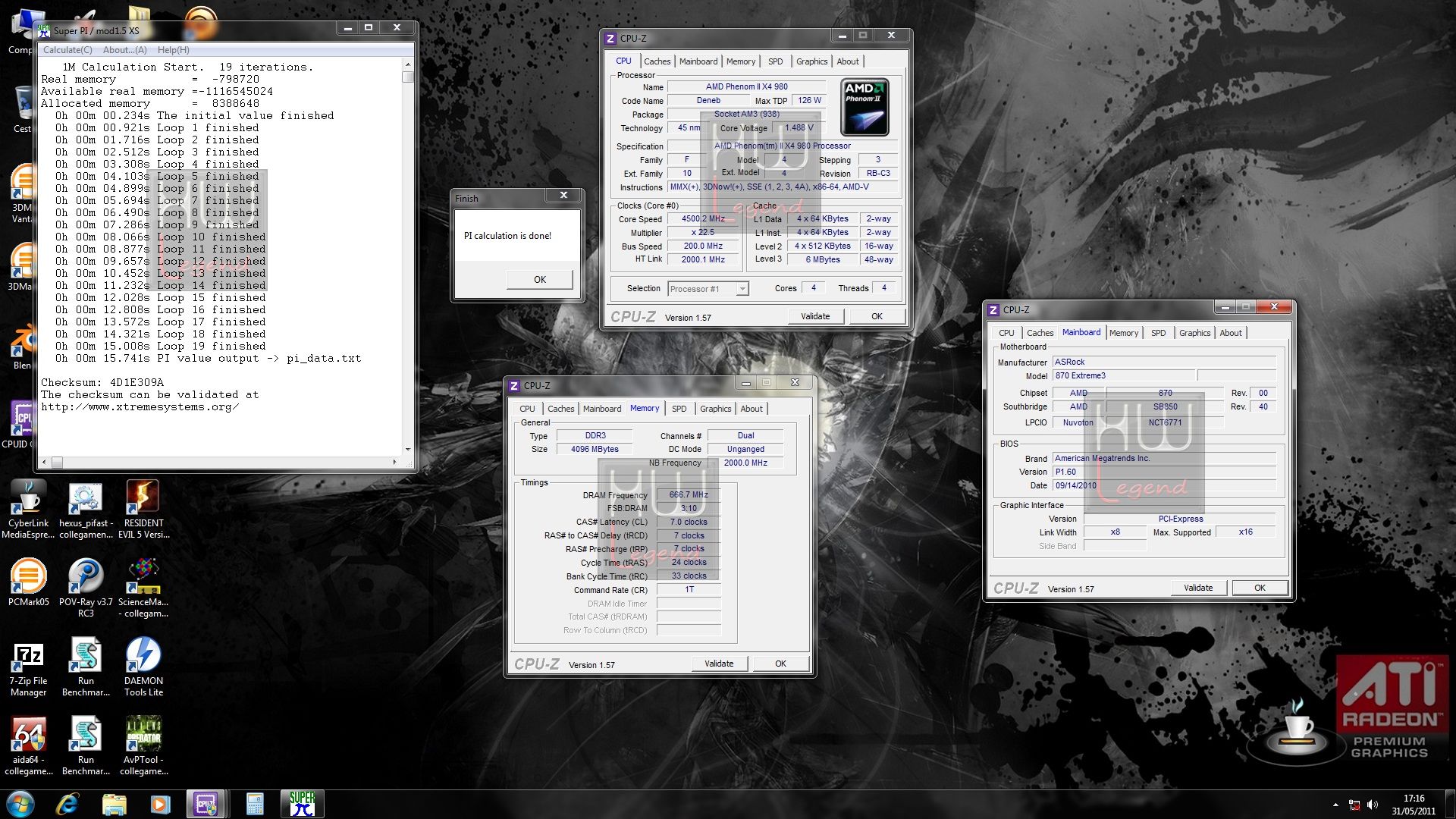Image resolution: width=1456 pixels, height=819 pixels.
Task: Launch POV-Ray v3.7 RC3 shortcut
Action: 86,588
